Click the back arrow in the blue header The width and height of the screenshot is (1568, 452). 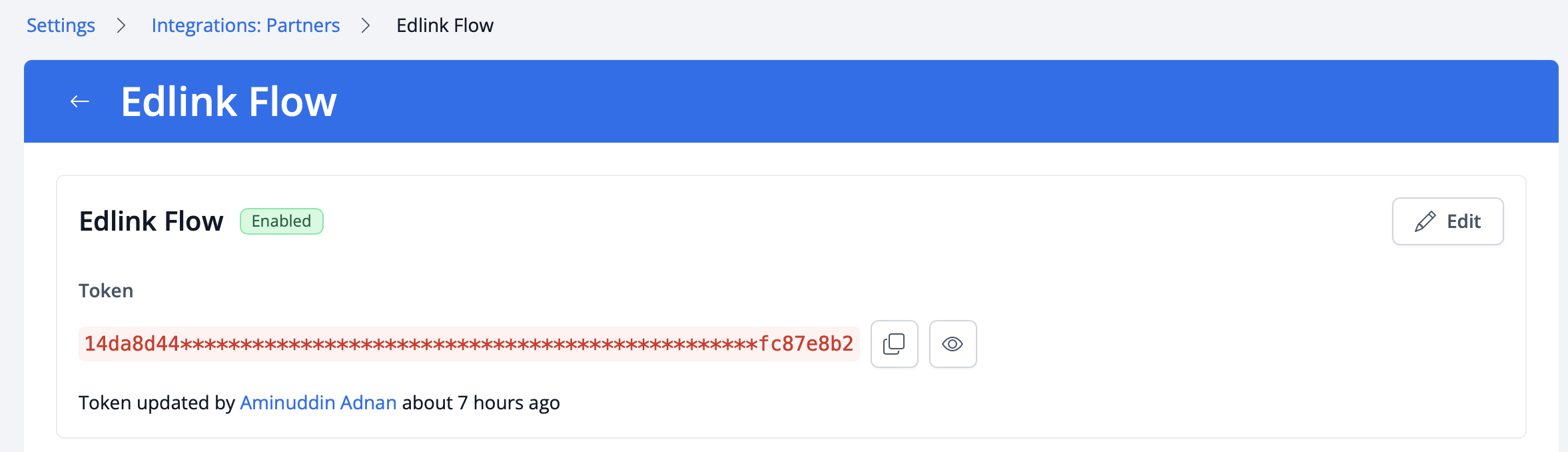[80, 101]
